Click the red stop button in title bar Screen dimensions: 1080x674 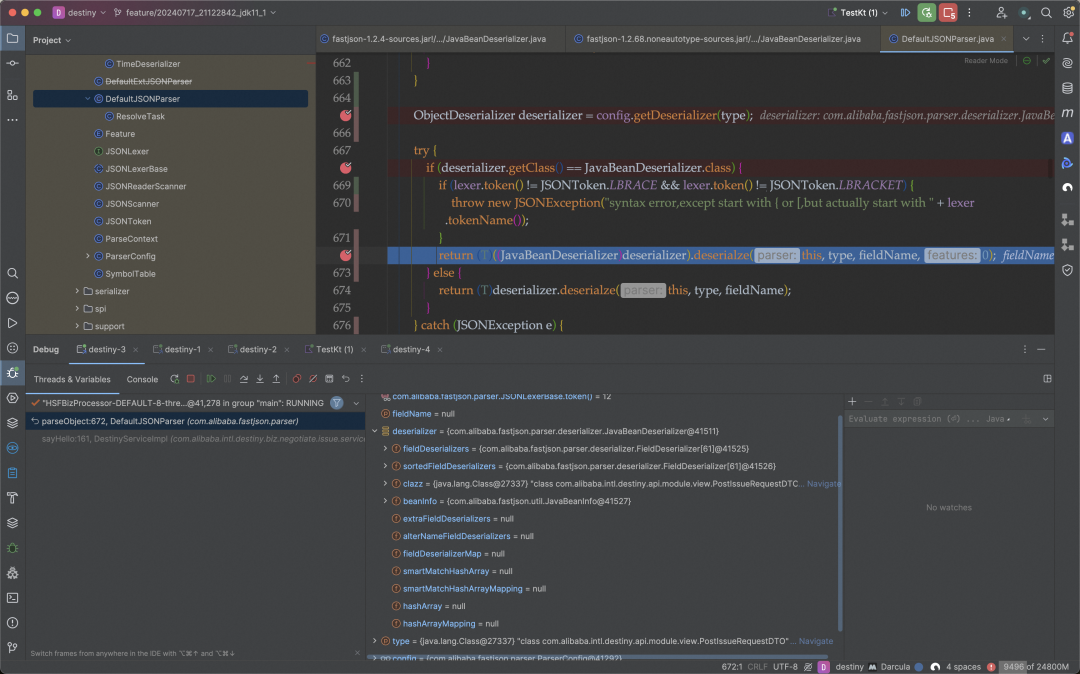(948, 12)
